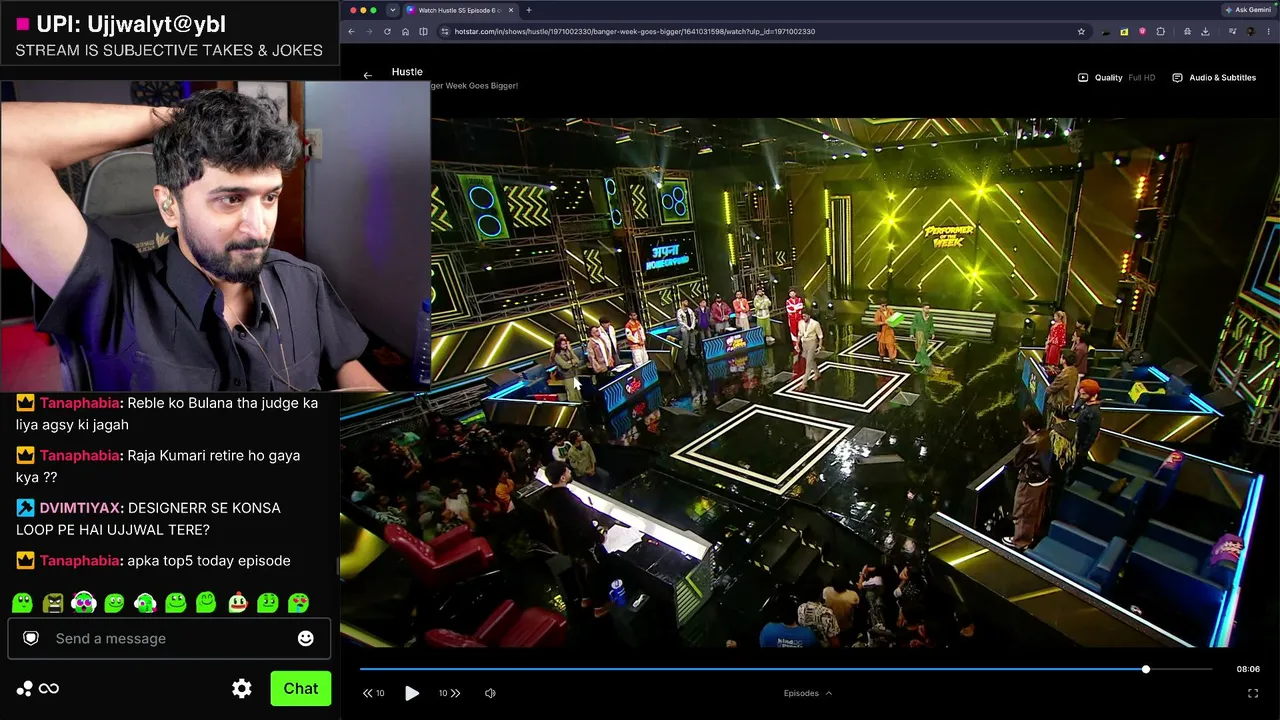1280x720 pixels.
Task: Click the browser forward button
Action: coord(369,31)
